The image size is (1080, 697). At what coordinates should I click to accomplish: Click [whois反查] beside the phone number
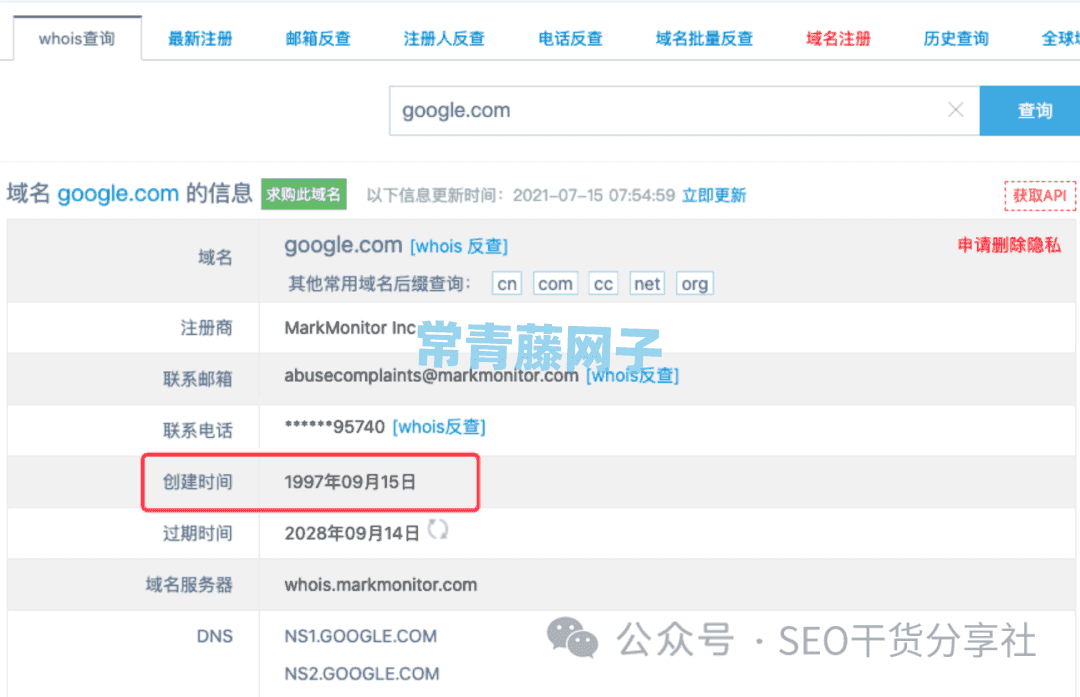pyautogui.click(x=439, y=427)
